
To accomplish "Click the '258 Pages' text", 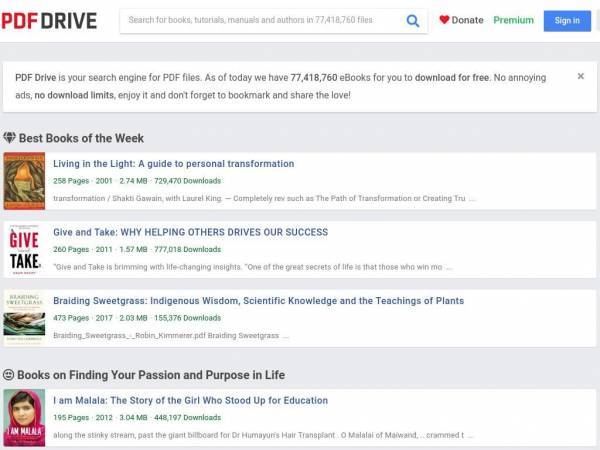I will (71, 181).
